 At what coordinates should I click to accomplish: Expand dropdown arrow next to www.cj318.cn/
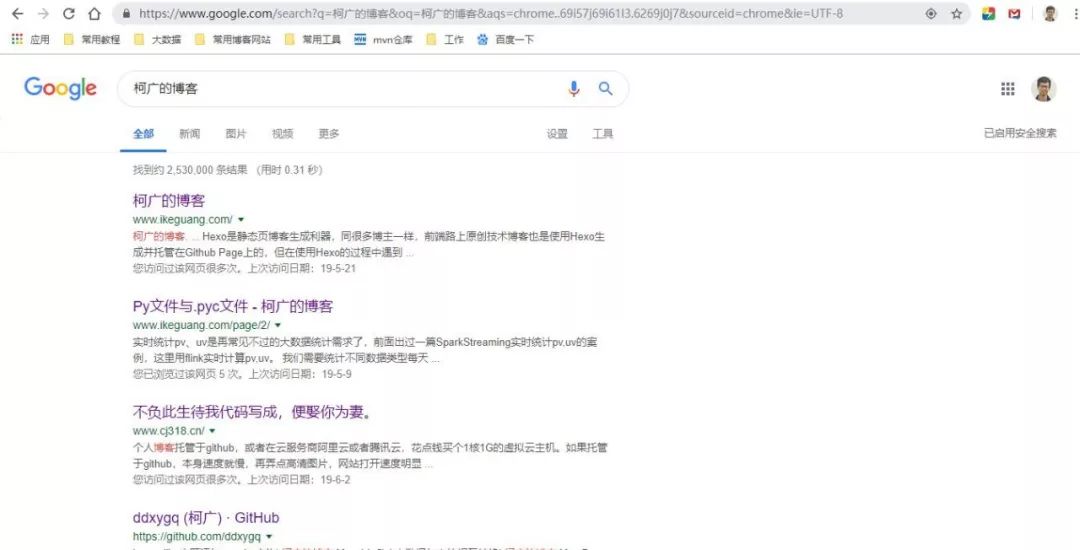212,431
